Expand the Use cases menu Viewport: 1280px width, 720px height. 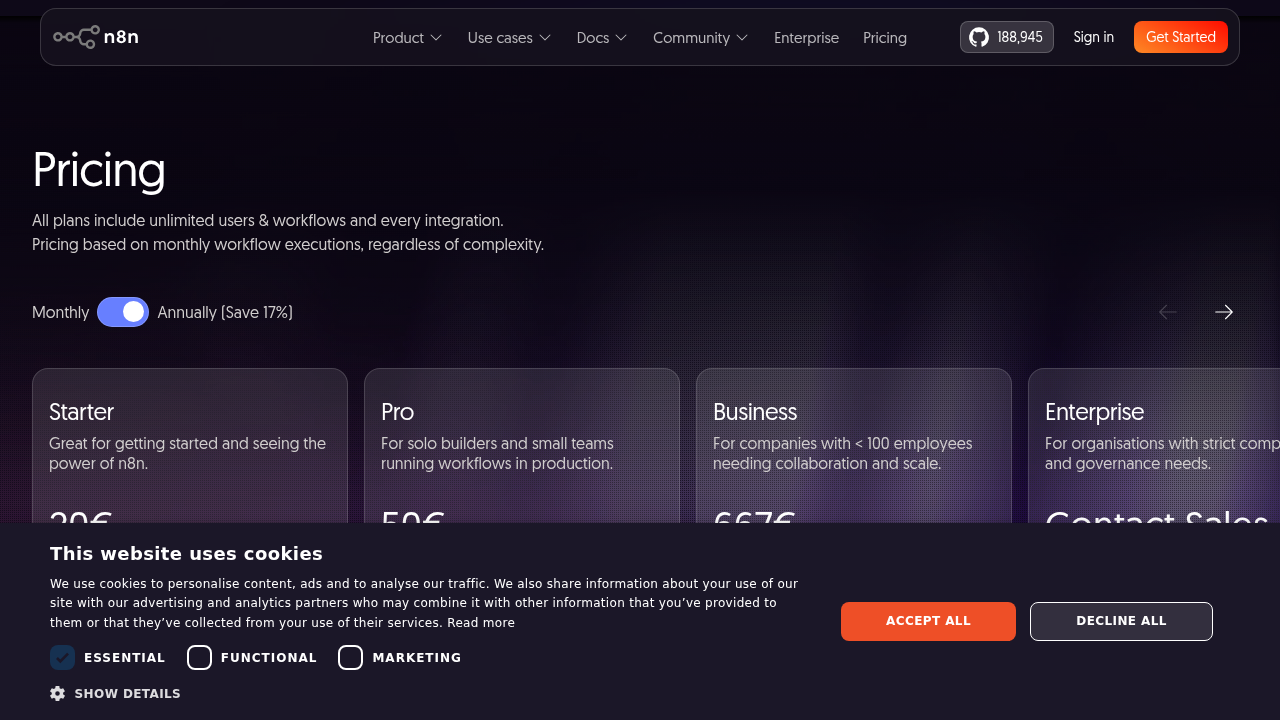point(509,38)
